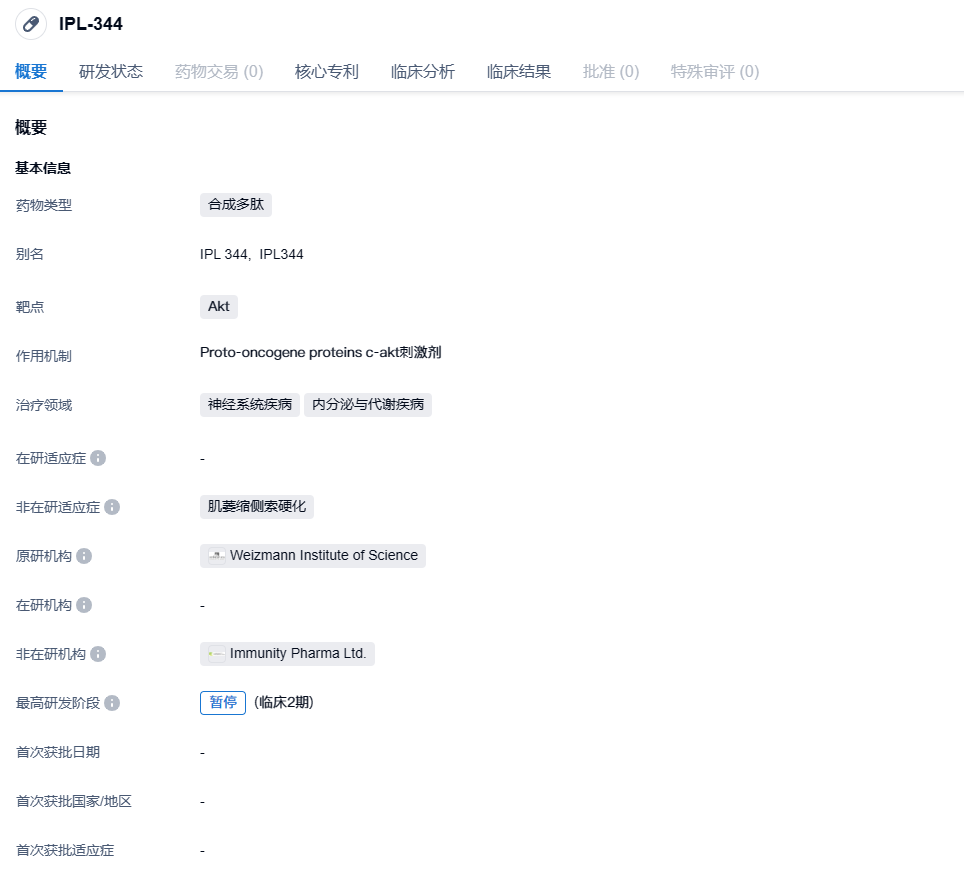Open the 核心专利 tab

pos(327,72)
